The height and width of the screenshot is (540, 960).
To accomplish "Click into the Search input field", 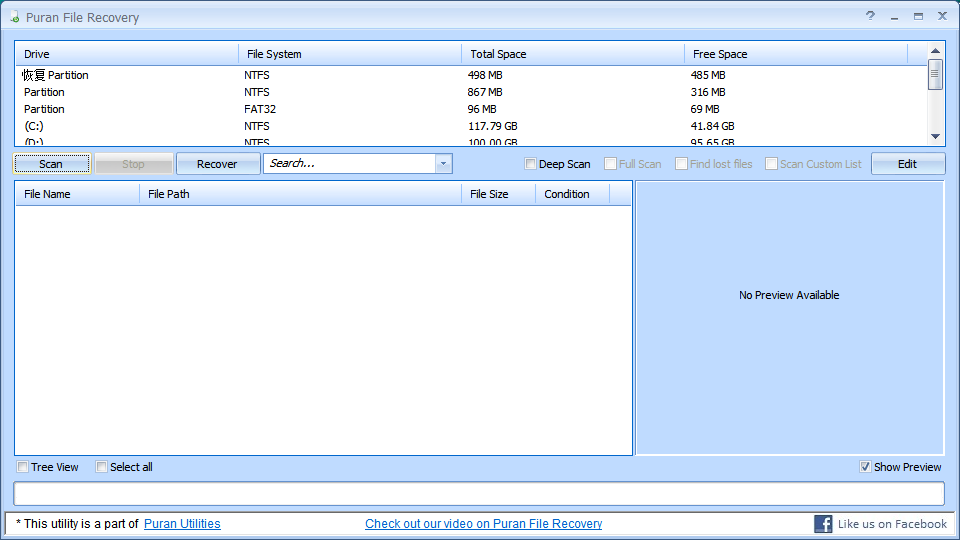I will [x=350, y=163].
